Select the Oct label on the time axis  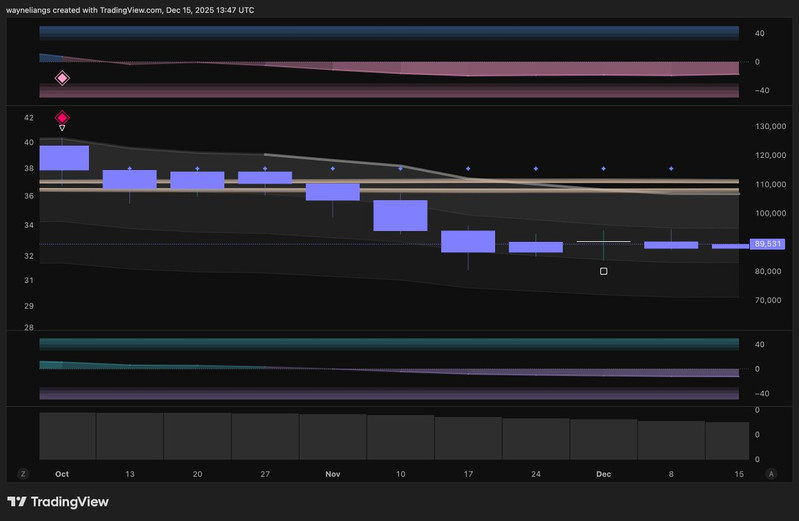click(x=62, y=473)
